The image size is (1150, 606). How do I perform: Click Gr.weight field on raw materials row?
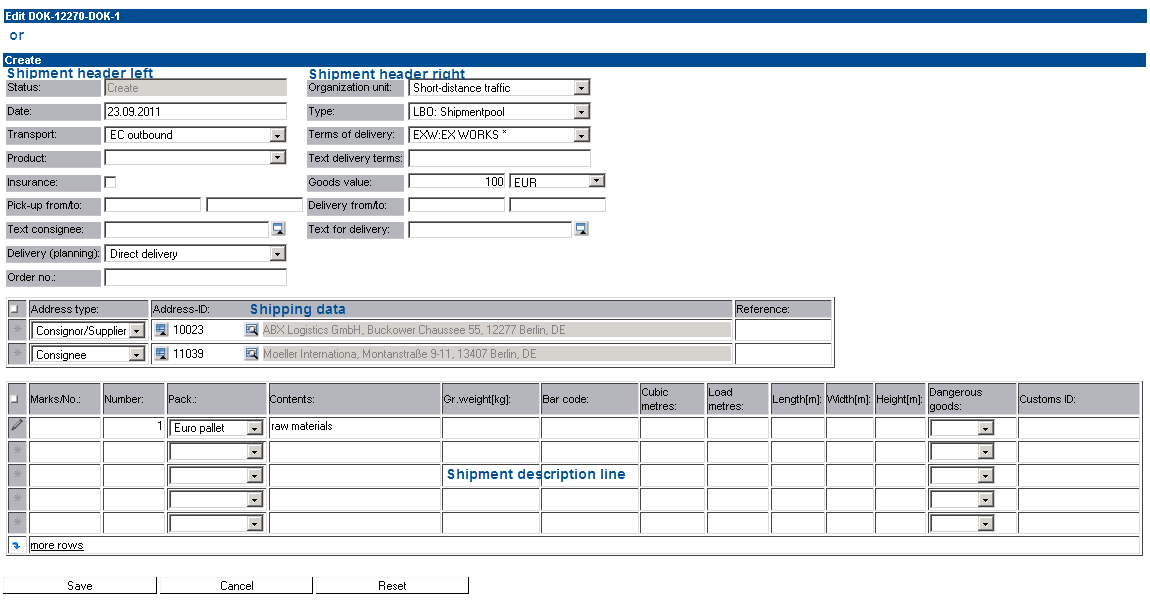point(491,427)
